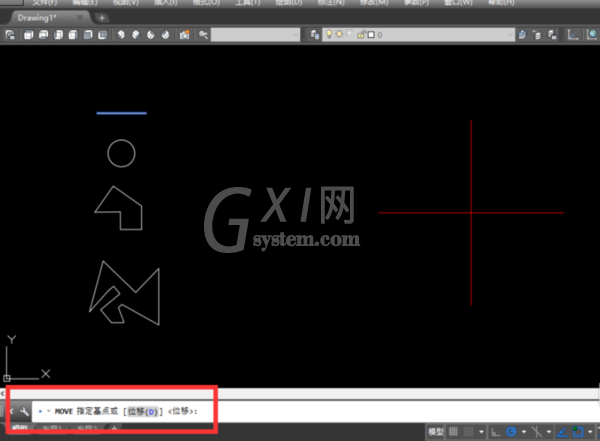Open isometric drafting dropdown arrow
Viewport: 600px width, 441px height.
pyautogui.click(x=549, y=432)
